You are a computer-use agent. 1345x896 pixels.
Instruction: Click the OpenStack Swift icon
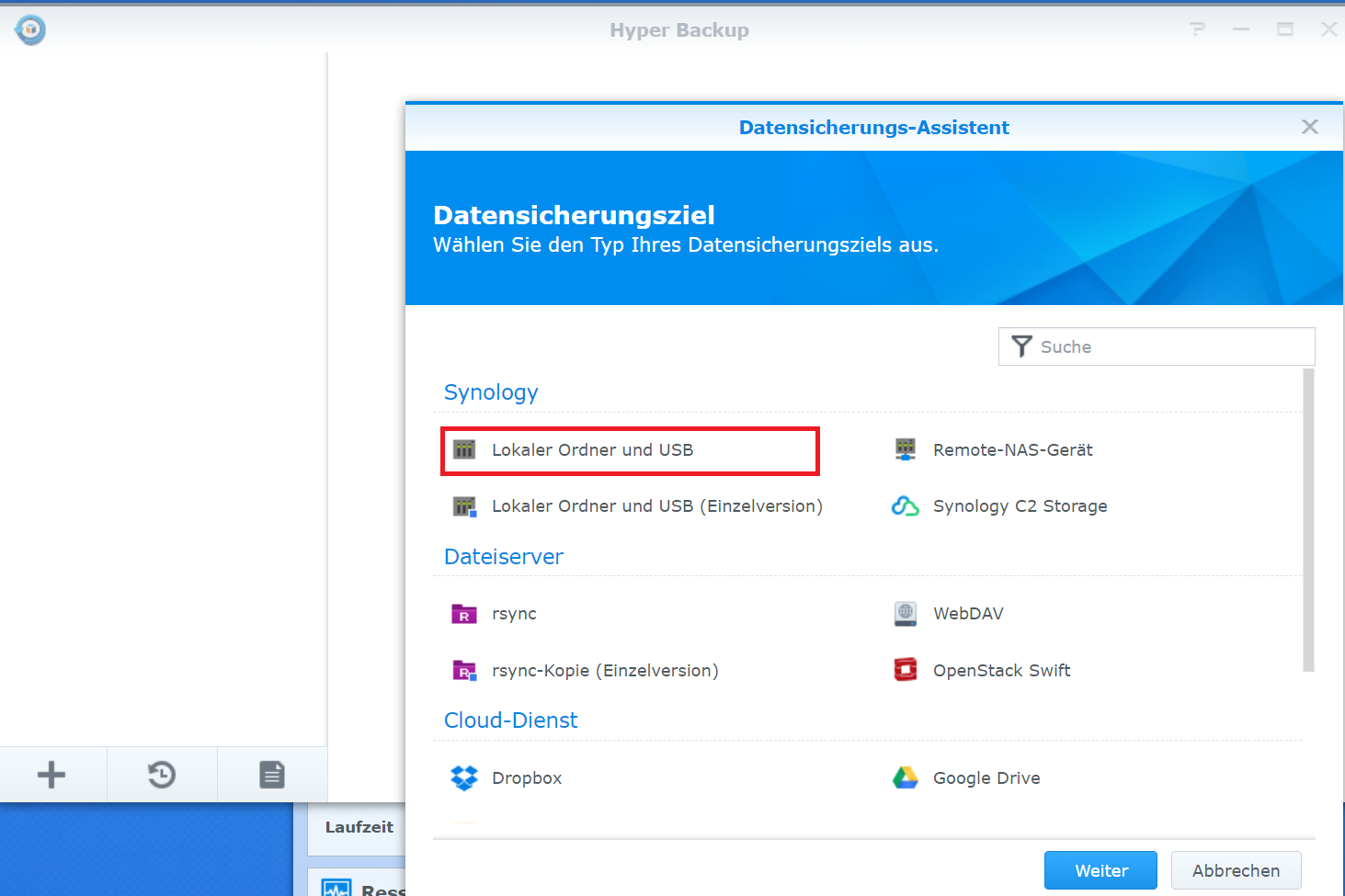click(906, 670)
